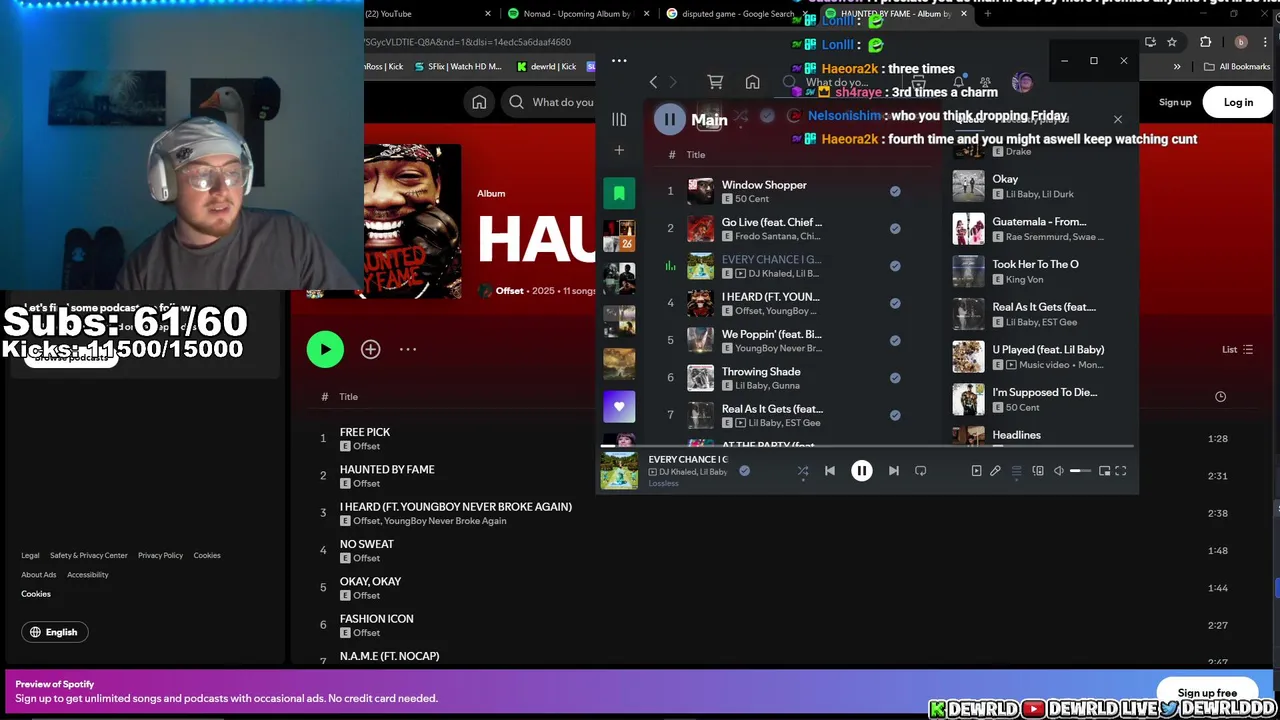Toggle saved checkmark for I HEARD in playlist
Viewport: 1280px width, 720px height.
(x=895, y=303)
